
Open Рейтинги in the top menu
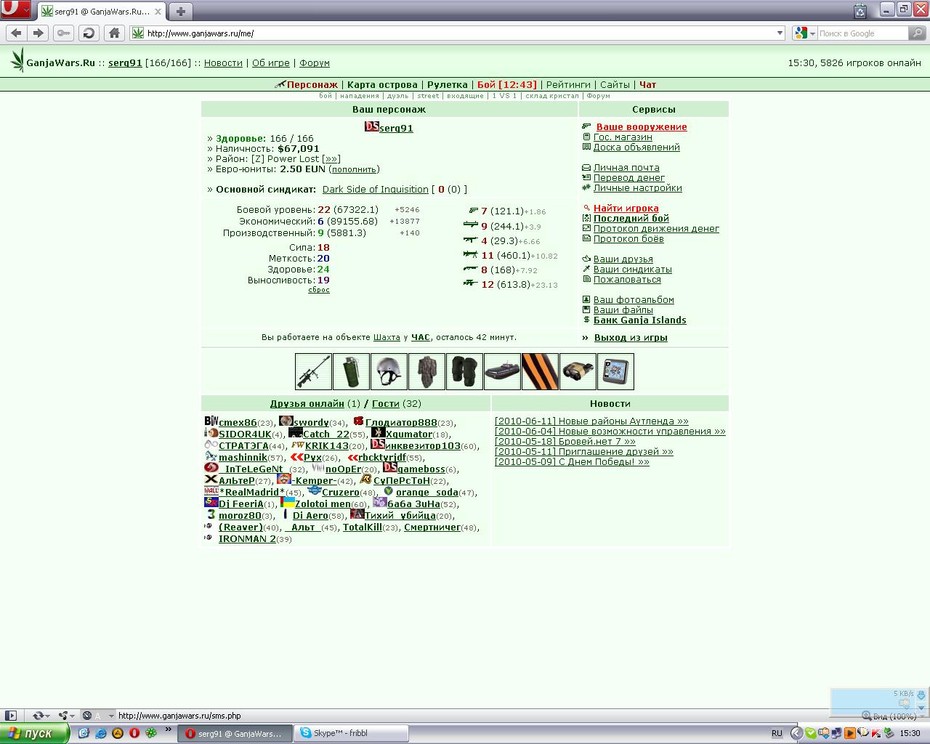[x=568, y=85]
